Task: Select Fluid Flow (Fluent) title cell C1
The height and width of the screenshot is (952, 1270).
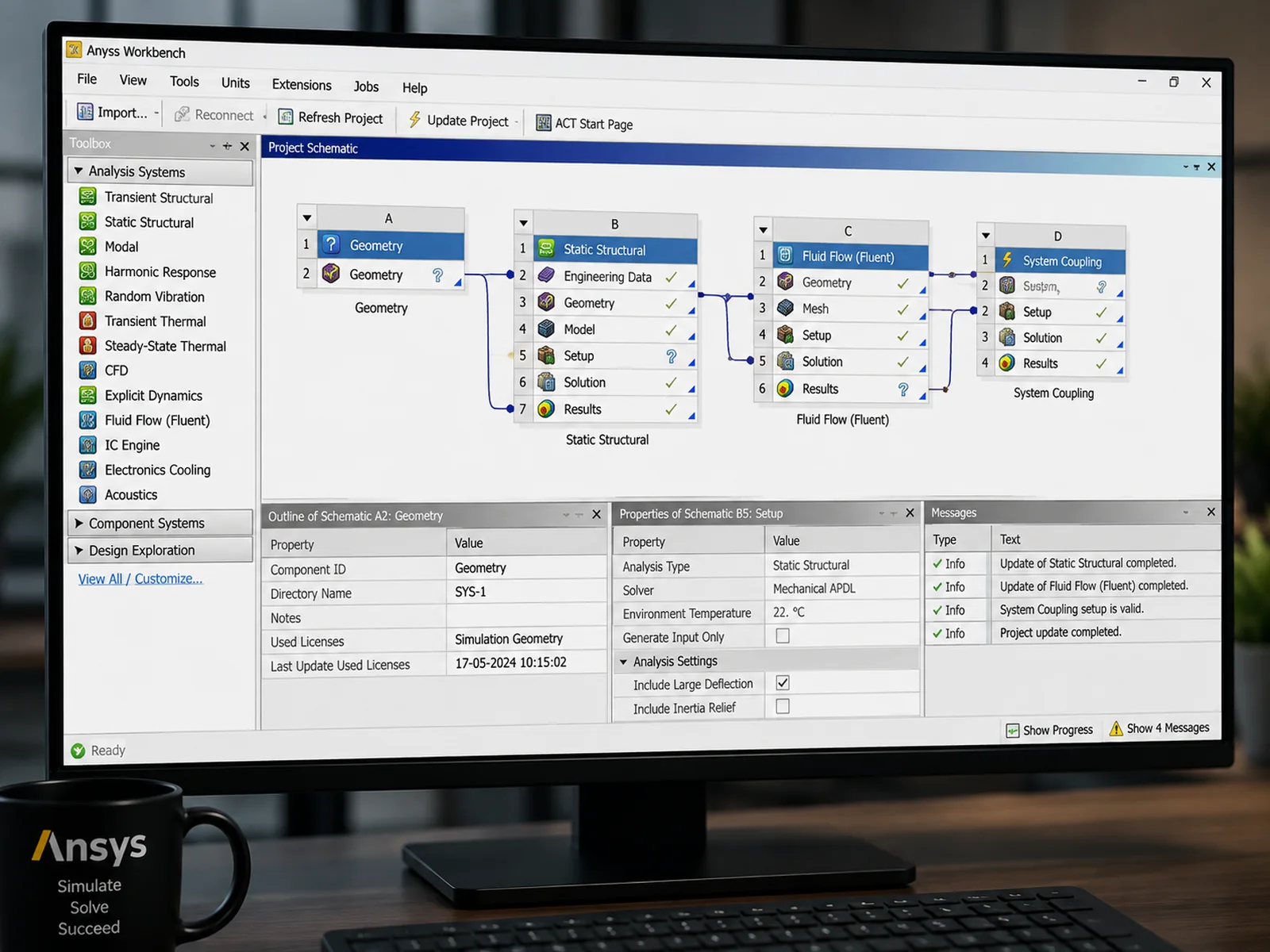Action: 850,255
